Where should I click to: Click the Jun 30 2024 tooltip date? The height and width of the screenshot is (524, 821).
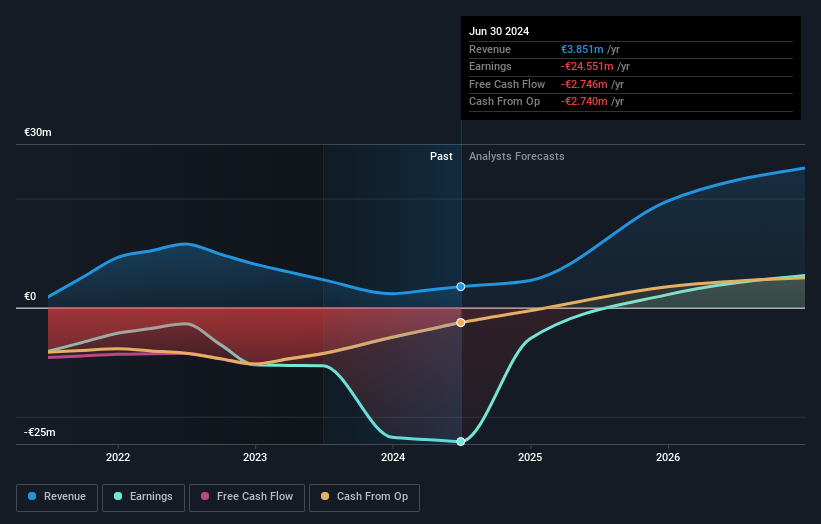coord(499,31)
